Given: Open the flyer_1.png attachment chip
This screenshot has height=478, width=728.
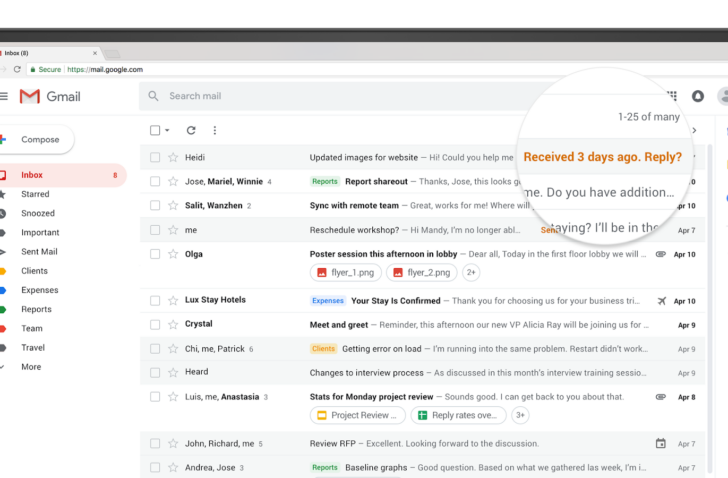Looking at the screenshot, I should pyautogui.click(x=345, y=272).
